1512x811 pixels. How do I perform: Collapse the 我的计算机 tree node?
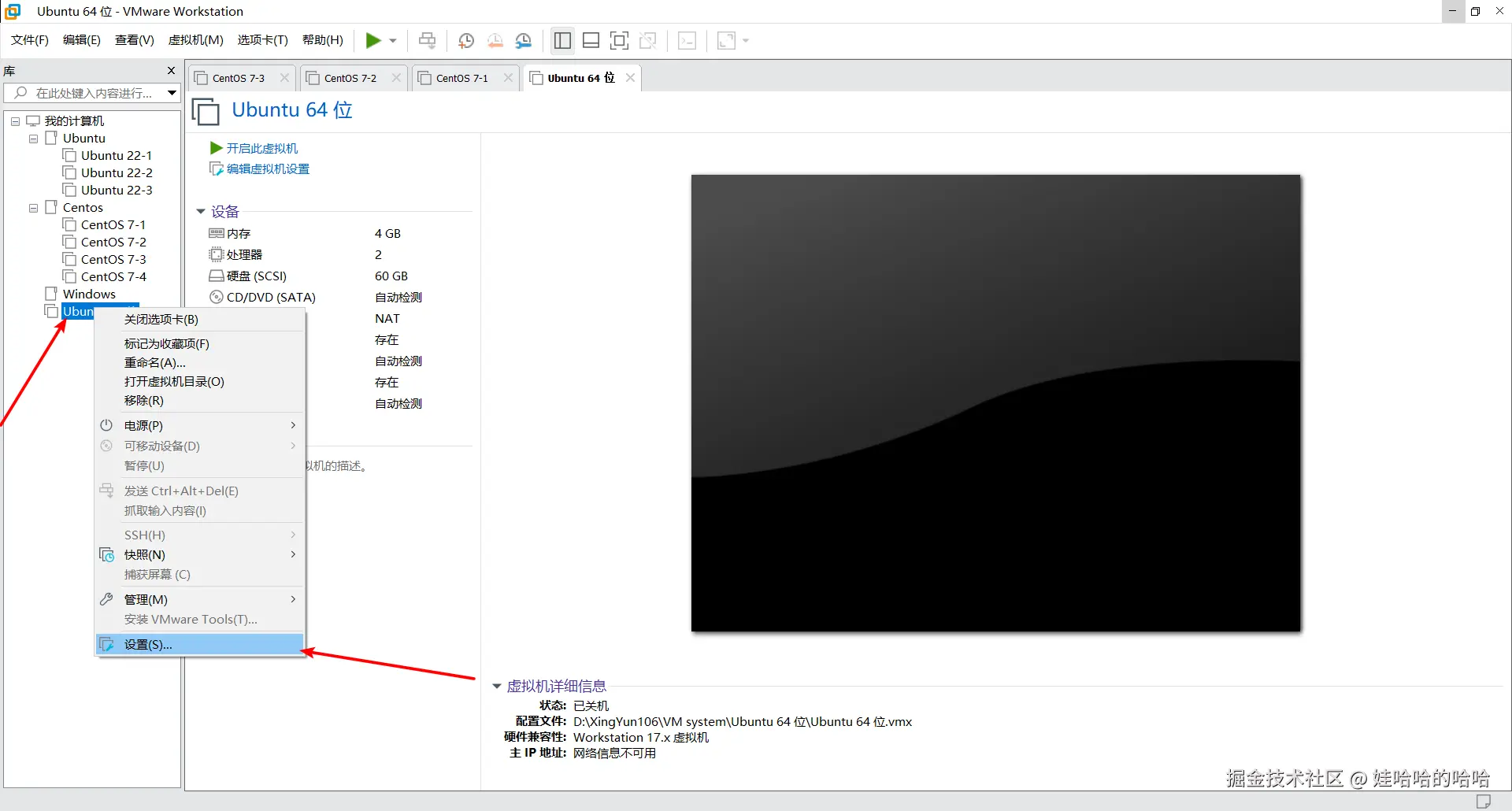15,121
